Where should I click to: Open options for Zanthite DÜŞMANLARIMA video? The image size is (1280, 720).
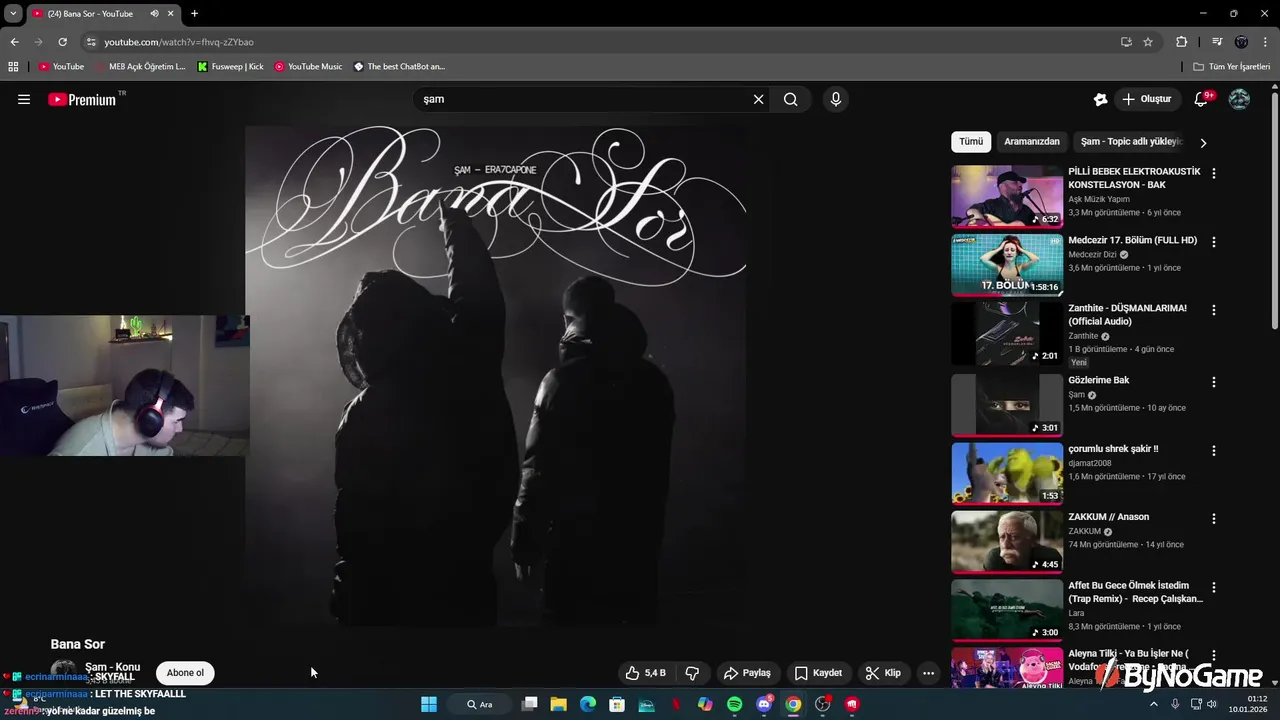(1214, 310)
